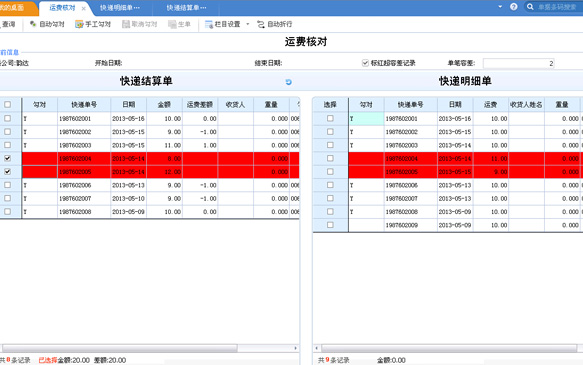Open the help question mark icon

pos(513,7)
